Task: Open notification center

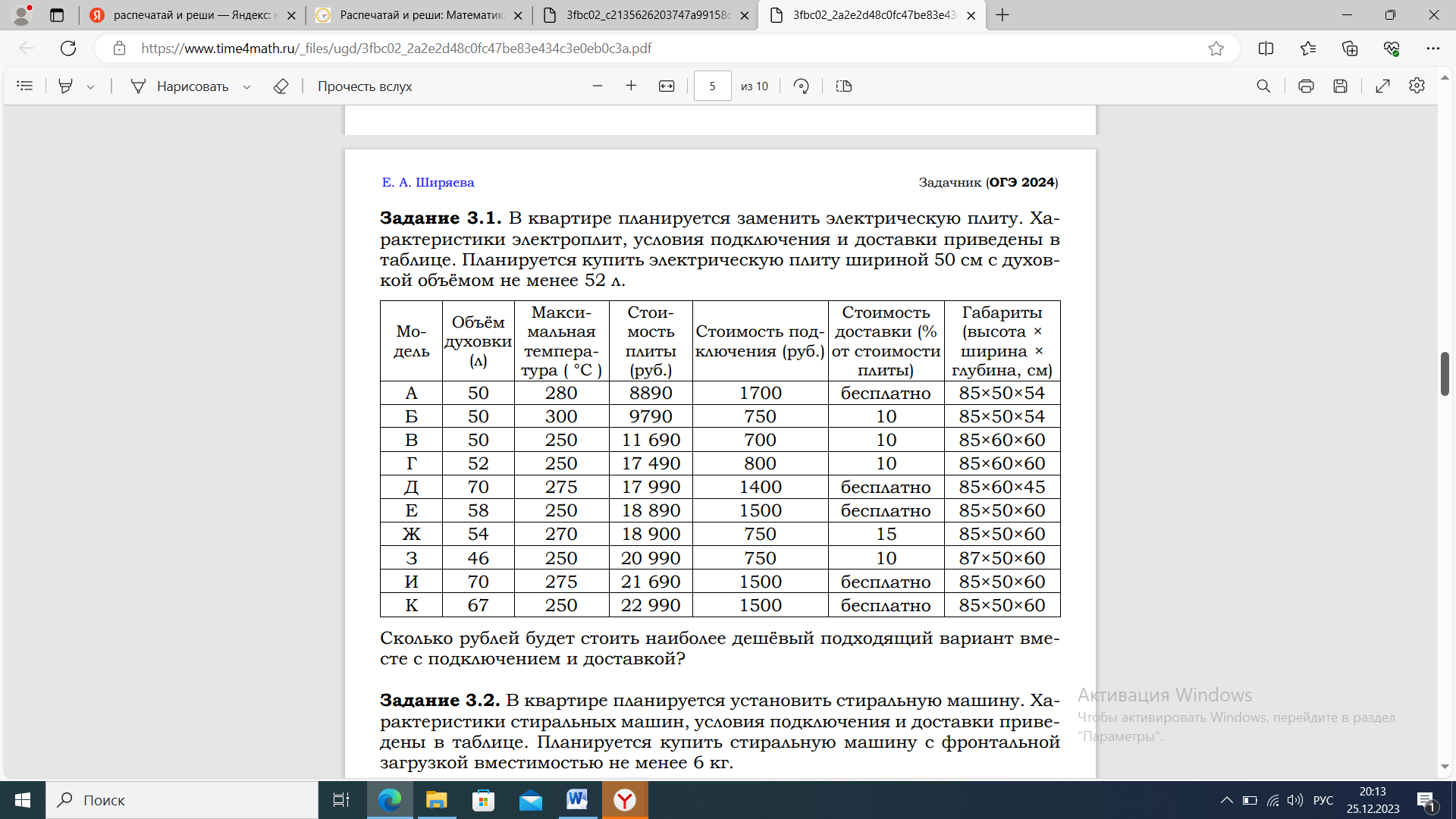Action: 1426,800
